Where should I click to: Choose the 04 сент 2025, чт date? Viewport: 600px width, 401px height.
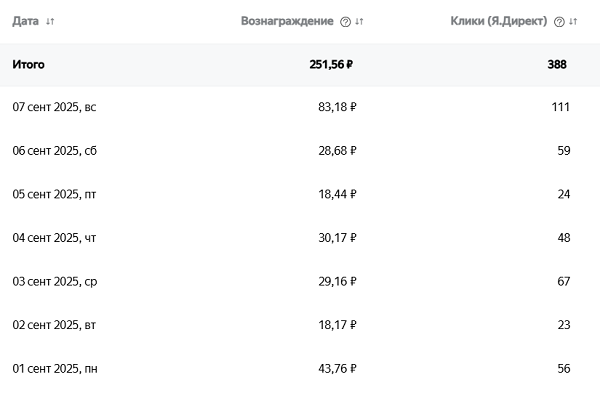[55, 238]
